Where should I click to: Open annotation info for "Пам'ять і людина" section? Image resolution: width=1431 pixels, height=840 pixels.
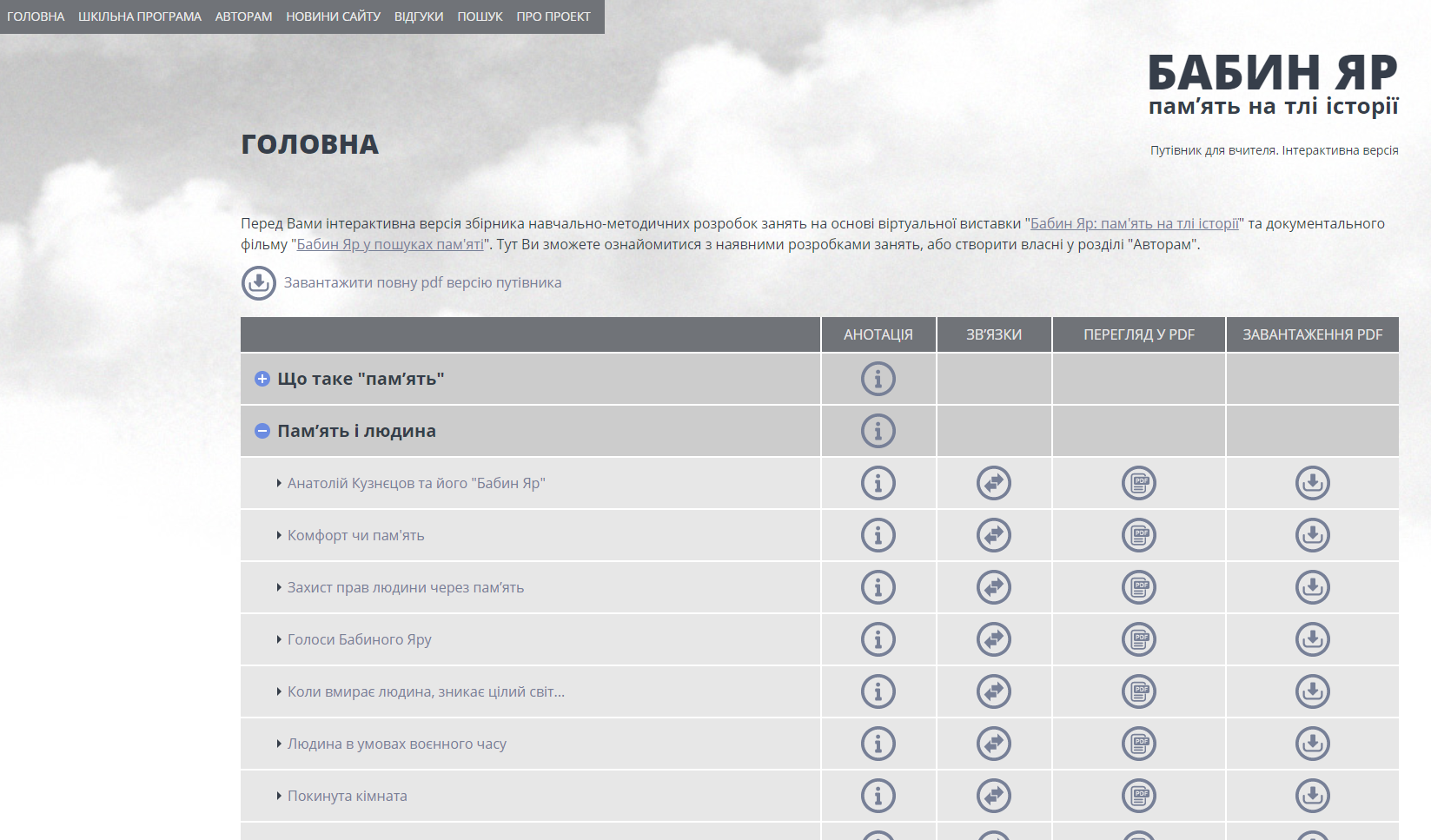(x=878, y=431)
